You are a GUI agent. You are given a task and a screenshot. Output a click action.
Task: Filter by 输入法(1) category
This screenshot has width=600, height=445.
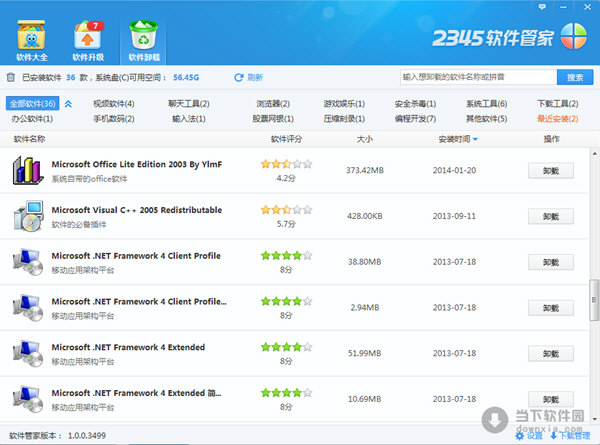click(189, 119)
